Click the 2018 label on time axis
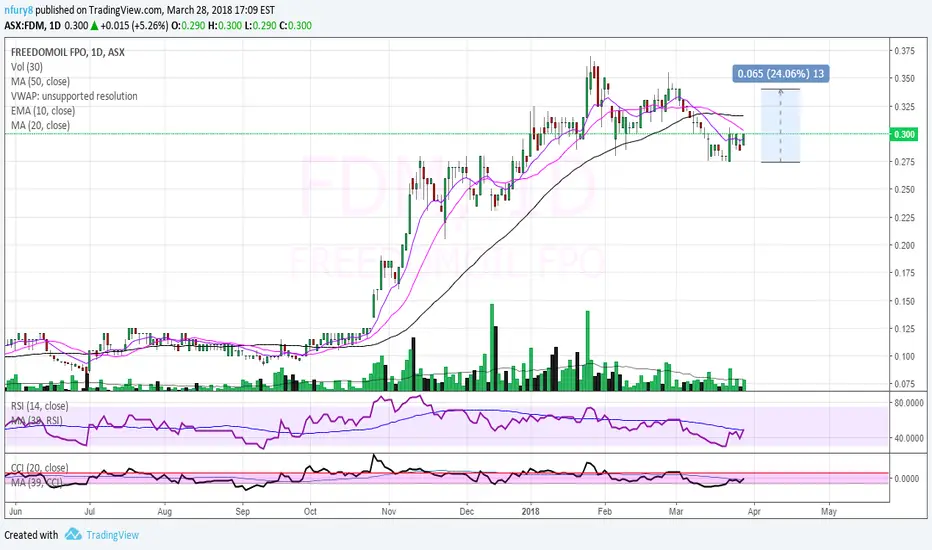Screen dimensions: 932x550 (x=530, y=511)
